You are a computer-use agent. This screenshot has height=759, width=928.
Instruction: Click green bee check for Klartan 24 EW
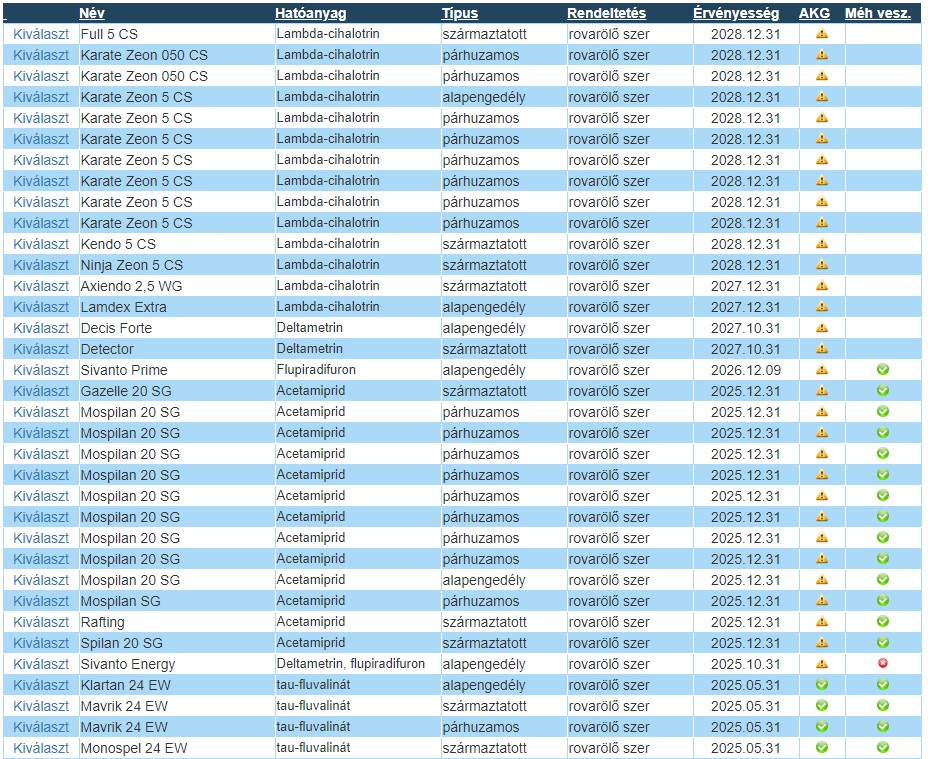coord(882,685)
